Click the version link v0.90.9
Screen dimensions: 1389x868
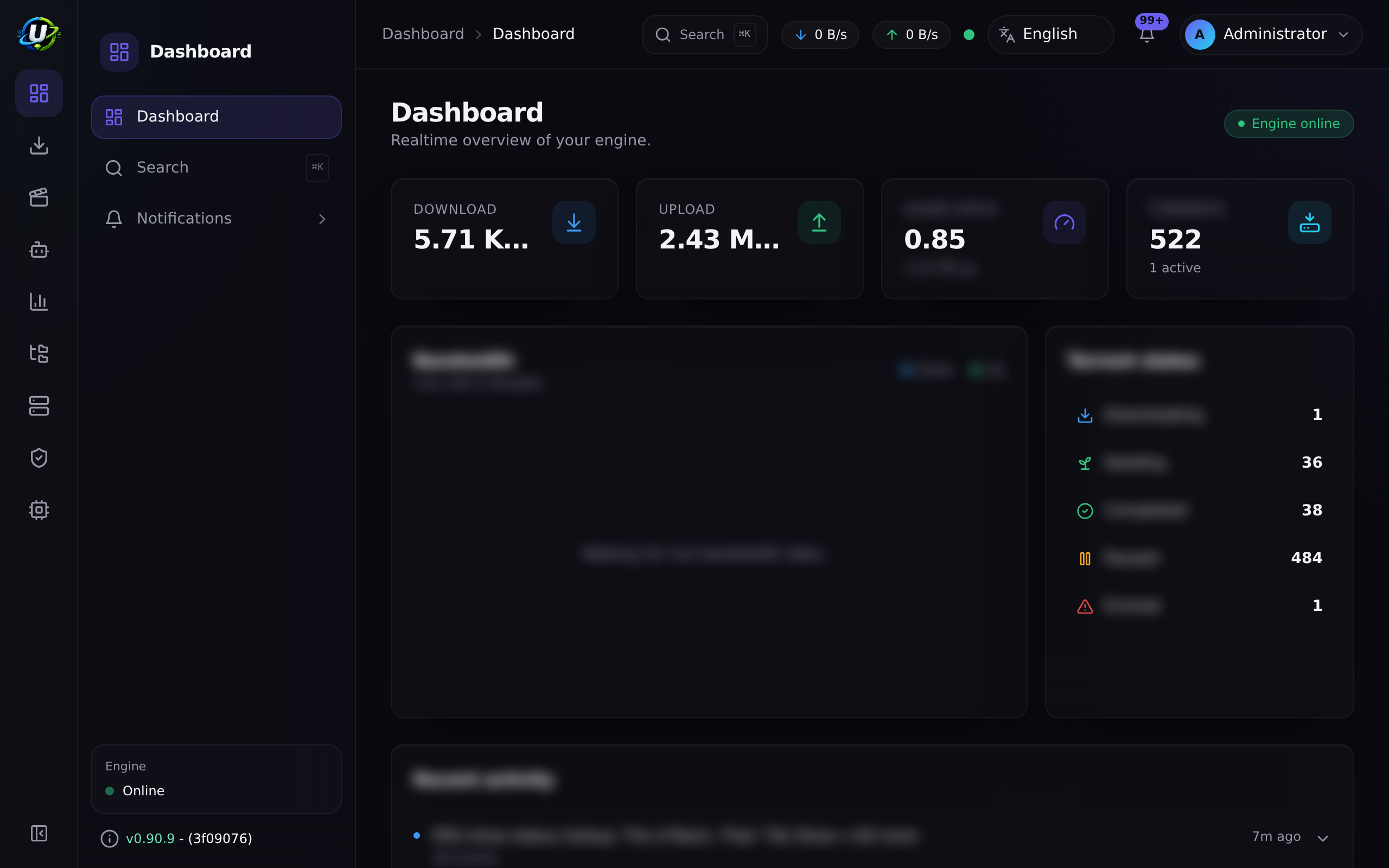tap(150, 839)
